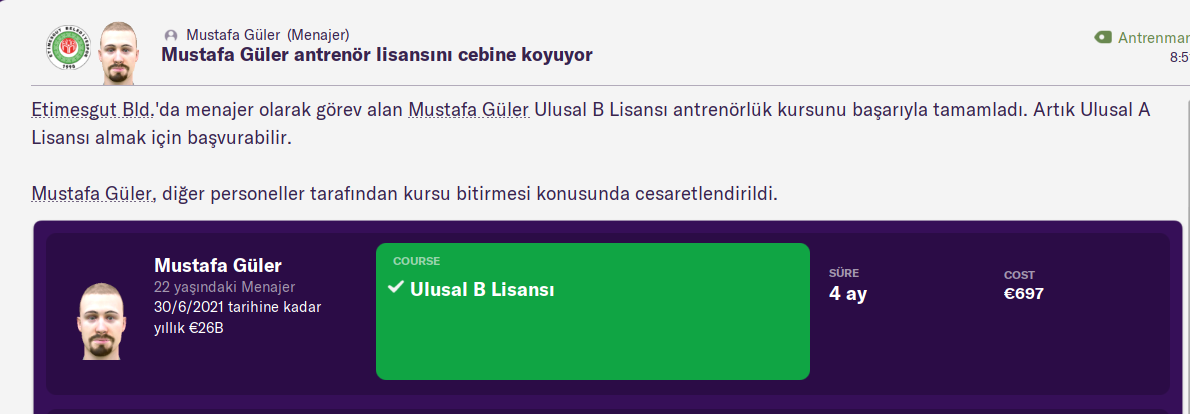Click the small person icon beside sender name
Screen dimensions: 1190x414
click(170, 35)
